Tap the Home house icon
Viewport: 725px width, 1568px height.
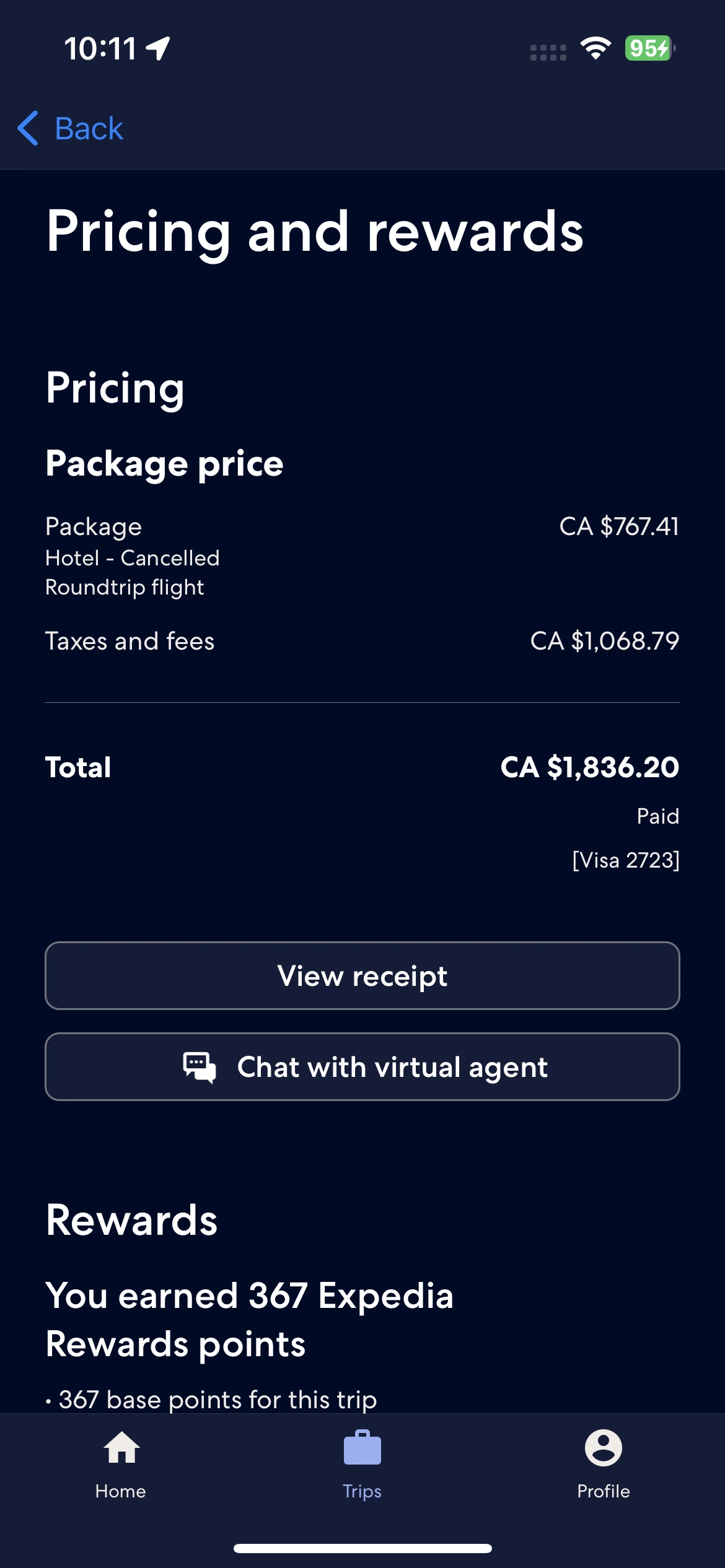(121, 1448)
